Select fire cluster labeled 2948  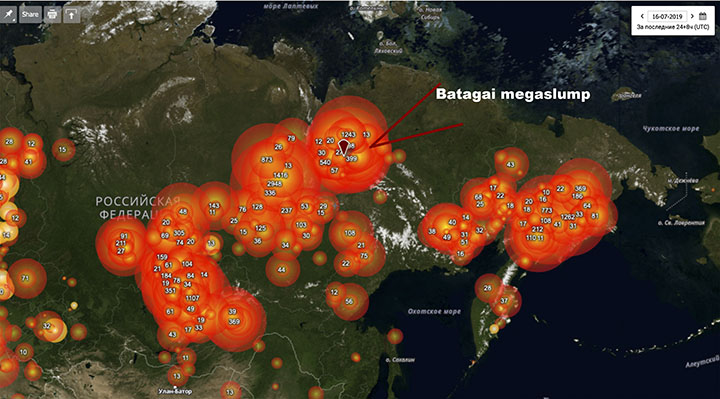click(275, 184)
